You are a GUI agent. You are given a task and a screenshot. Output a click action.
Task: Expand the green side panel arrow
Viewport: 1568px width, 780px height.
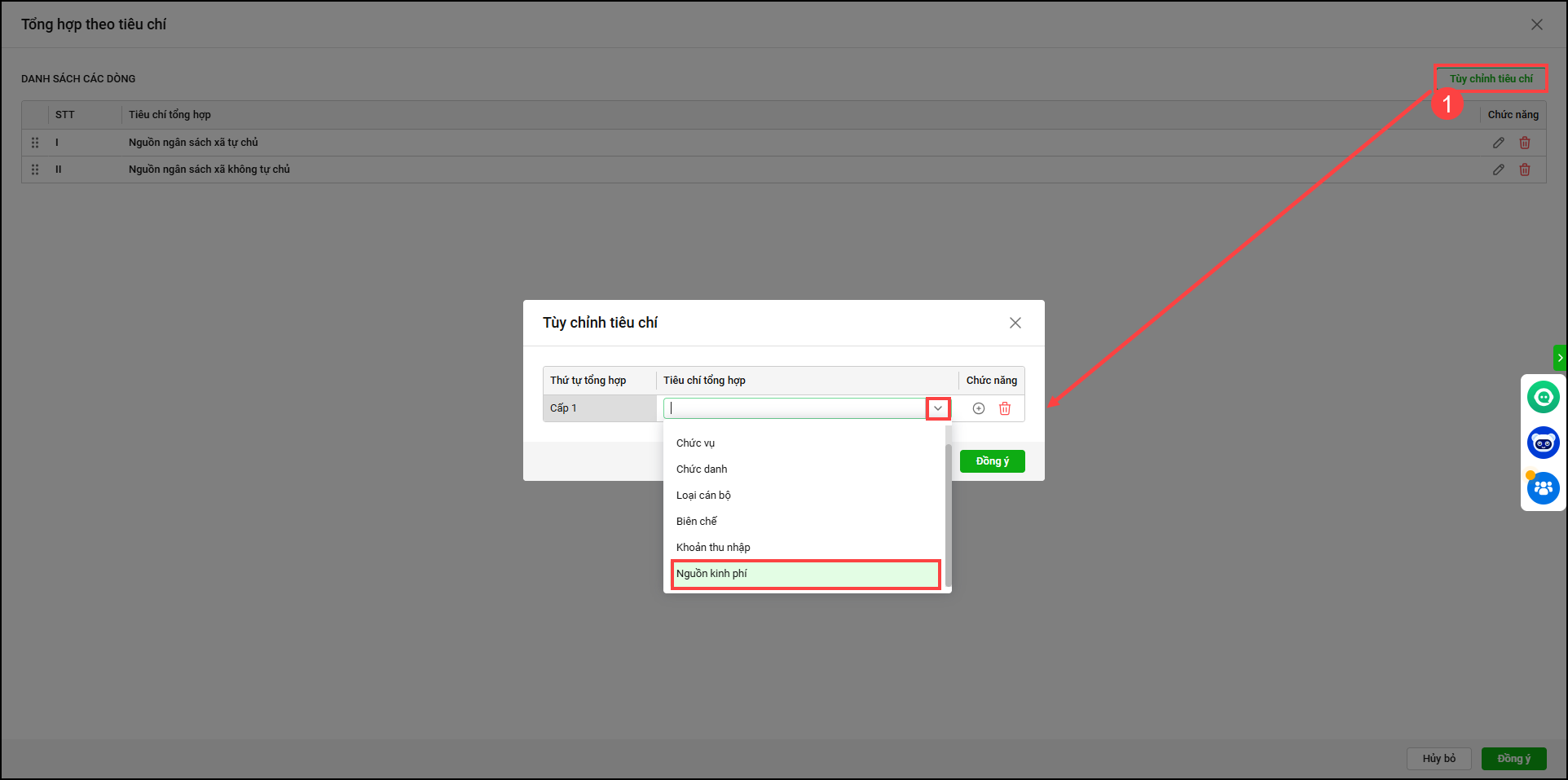pyautogui.click(x=1560, y=358)
